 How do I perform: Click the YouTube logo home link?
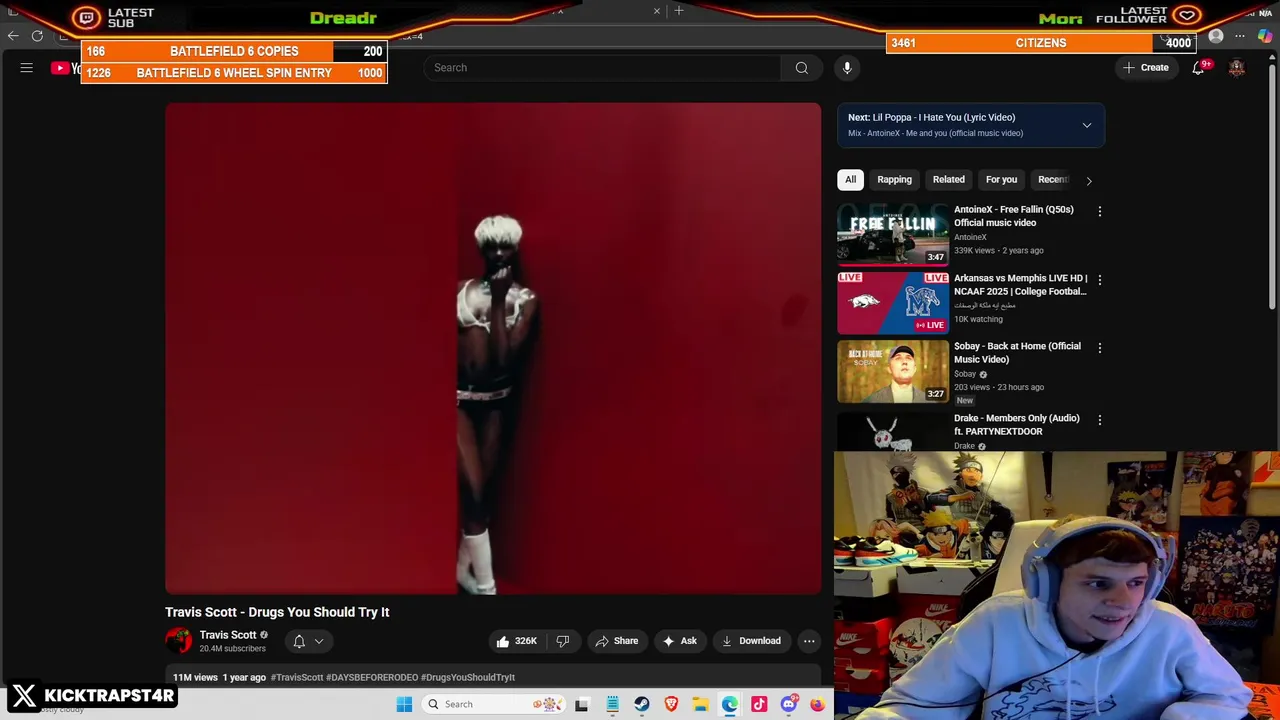(66, 68)
